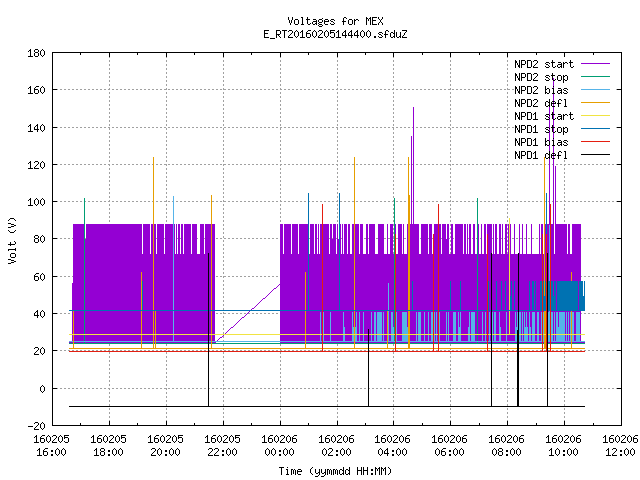Click the -20 volt axis tick label
The image size is (640, 480).
click(36, 426)
